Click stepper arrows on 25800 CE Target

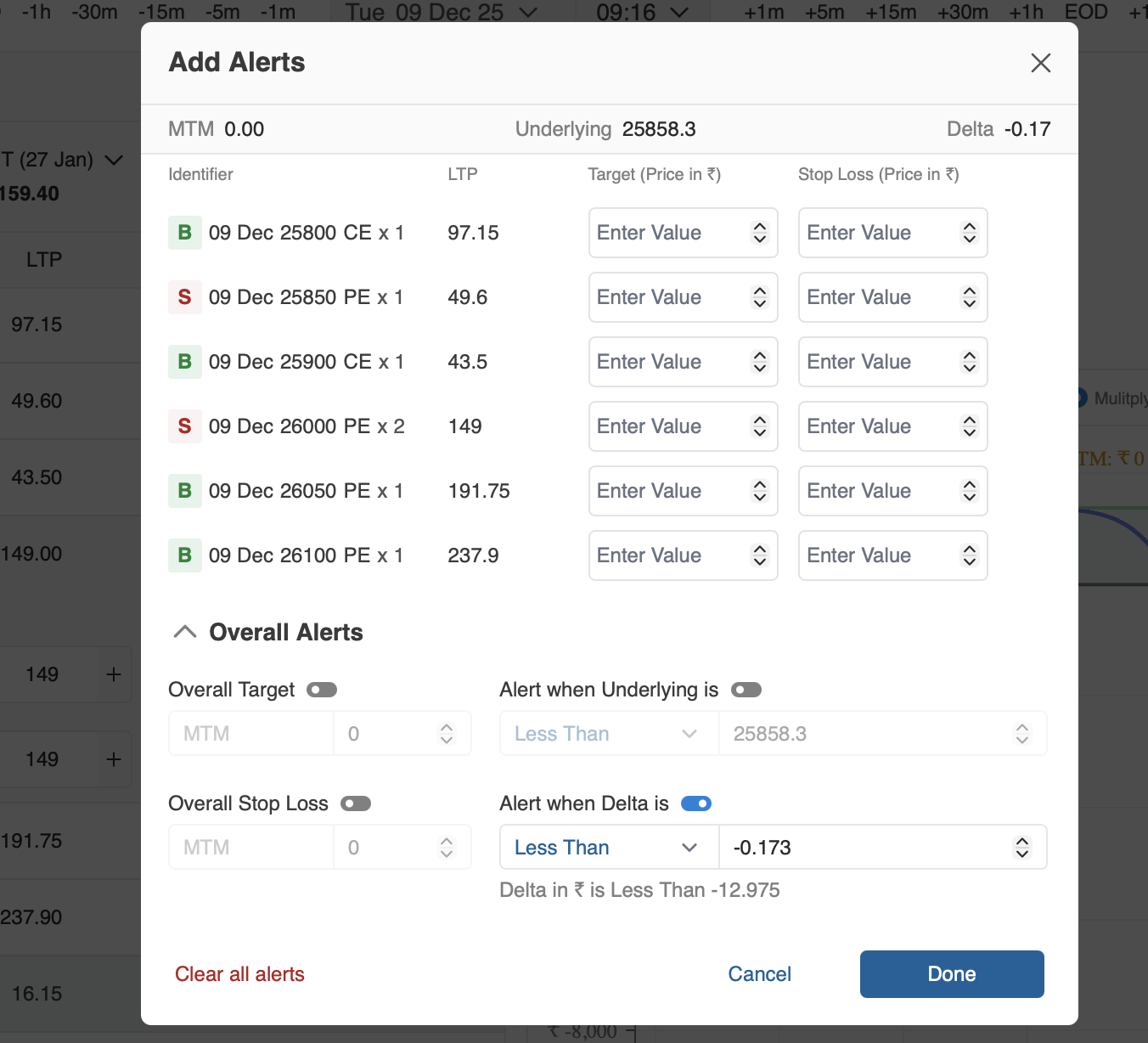pos(759,233)
